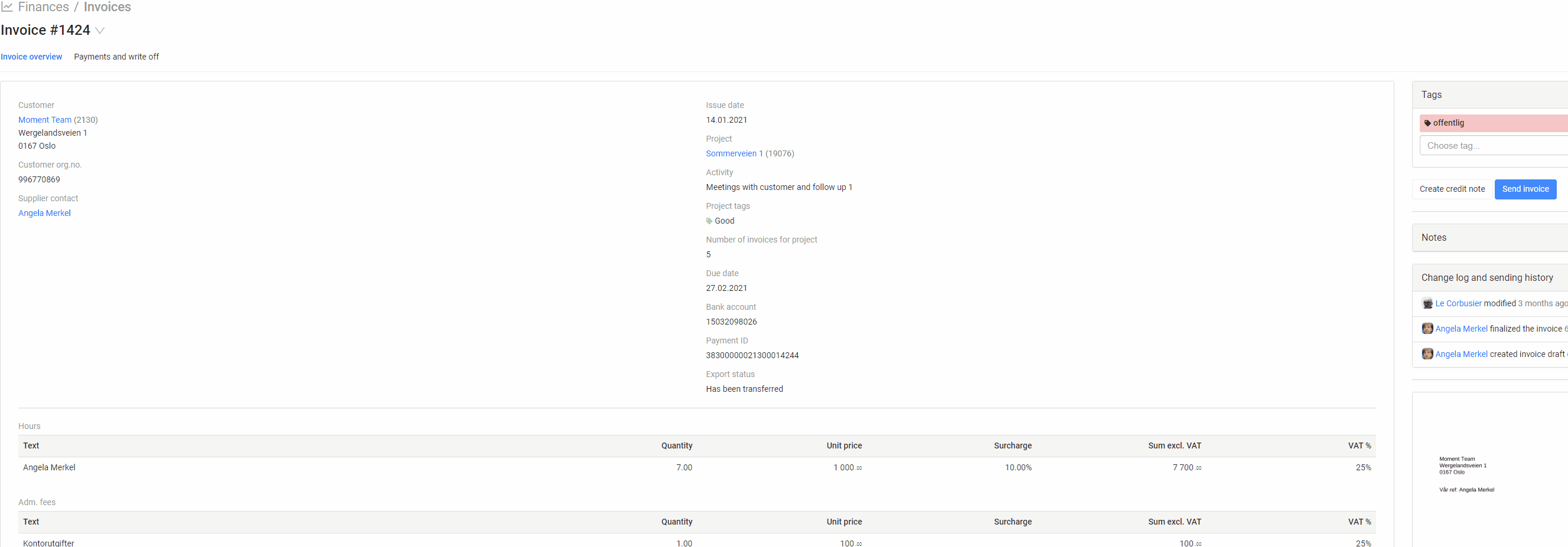Image resolution: width=1568 pixels, height=547 pixels.
Task: Click the green Good project tag icon
Action: [709, 221]
